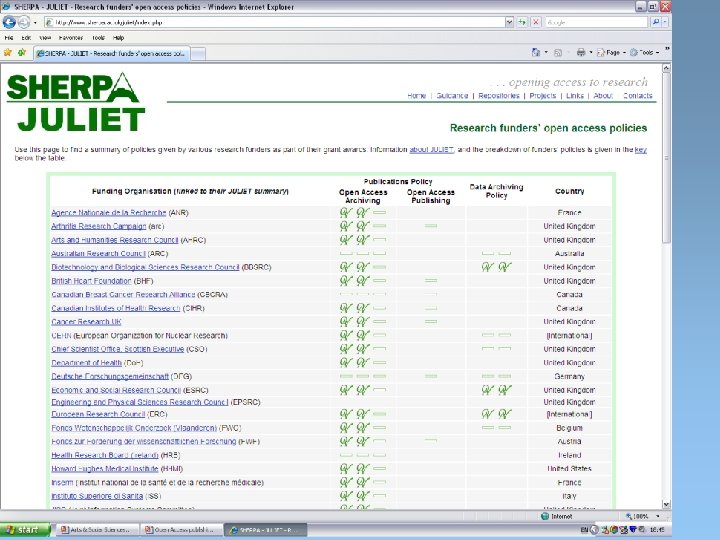
Task: Open the File menu
Action: (x=9, y=38)
